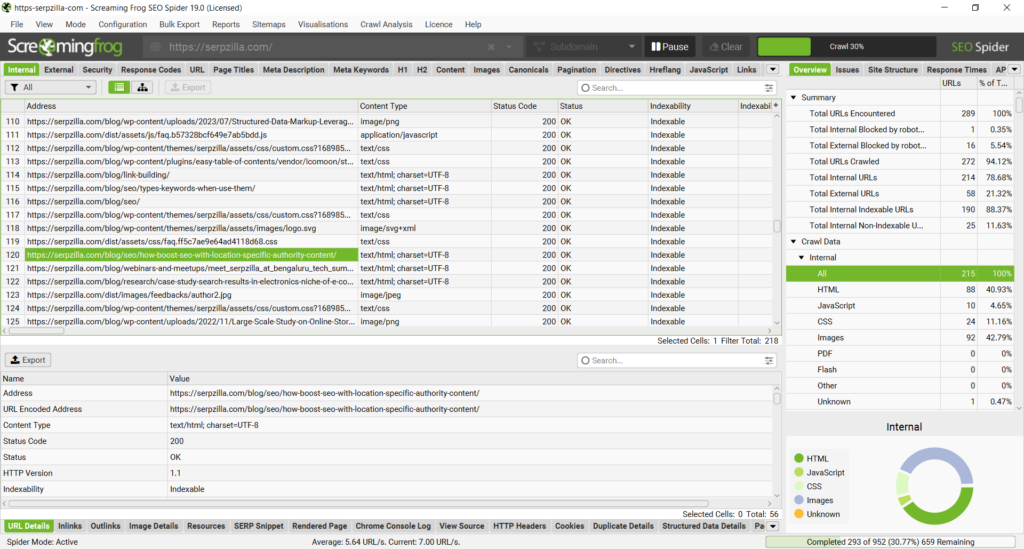Screen dimensions: 1024x549
Task: Switch to list view icon
Action: (119, 87)
